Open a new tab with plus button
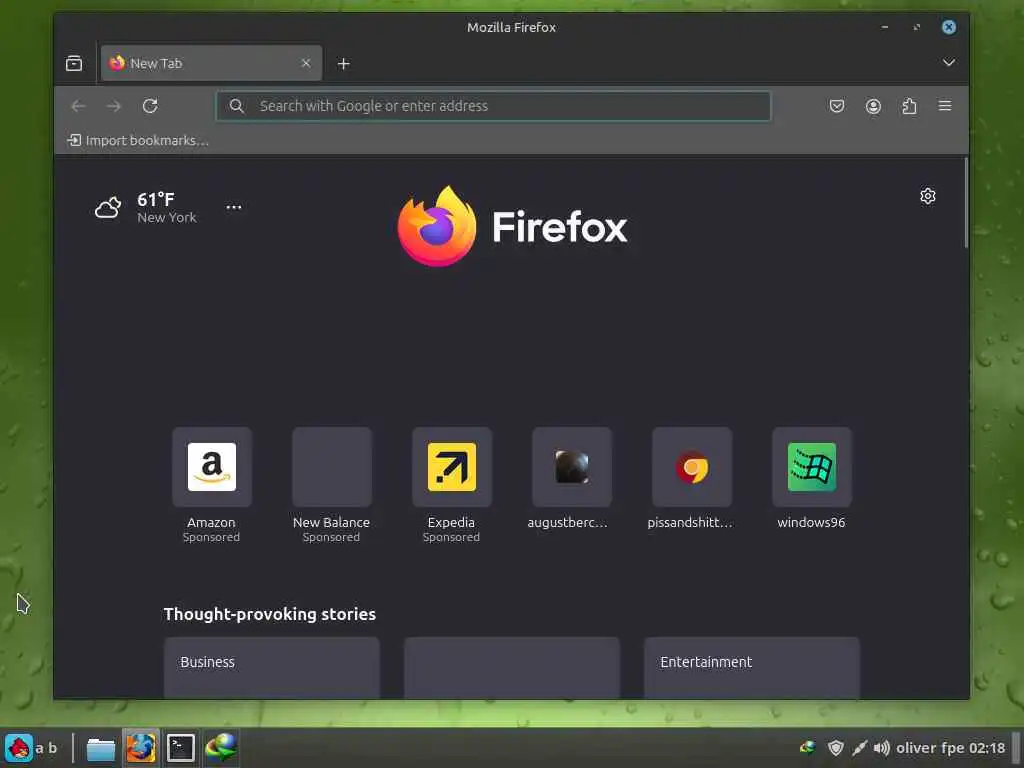1024x768 pixels. [x=344, y=63]
